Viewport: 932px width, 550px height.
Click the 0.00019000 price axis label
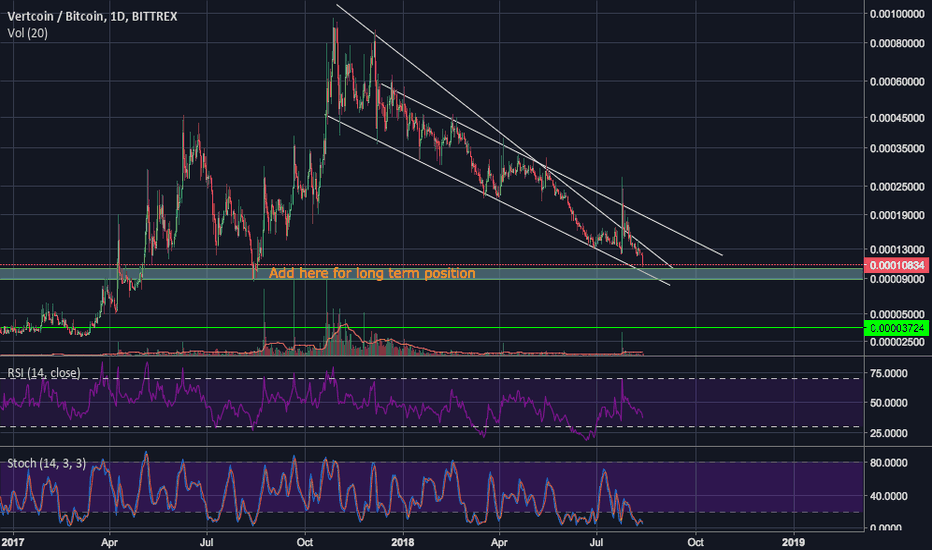(897, 215)
